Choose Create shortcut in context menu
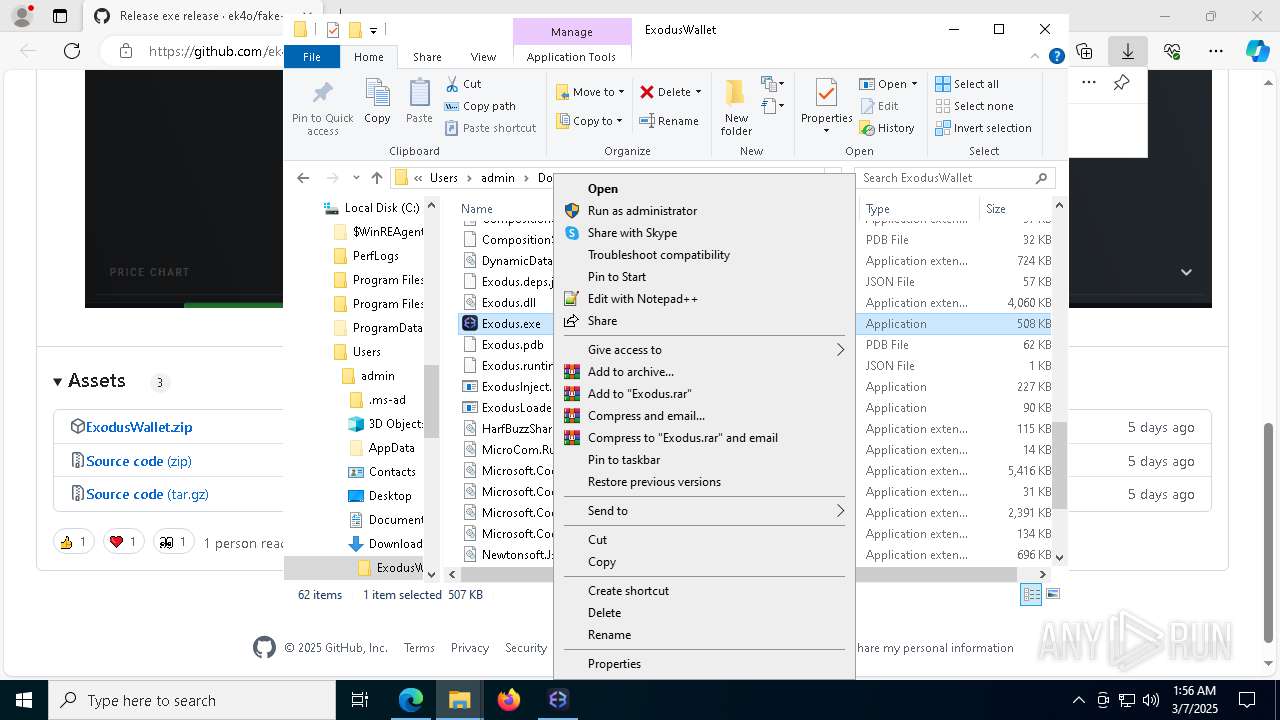This screenshot has width=1280, height=720. [x=703, y=591]
